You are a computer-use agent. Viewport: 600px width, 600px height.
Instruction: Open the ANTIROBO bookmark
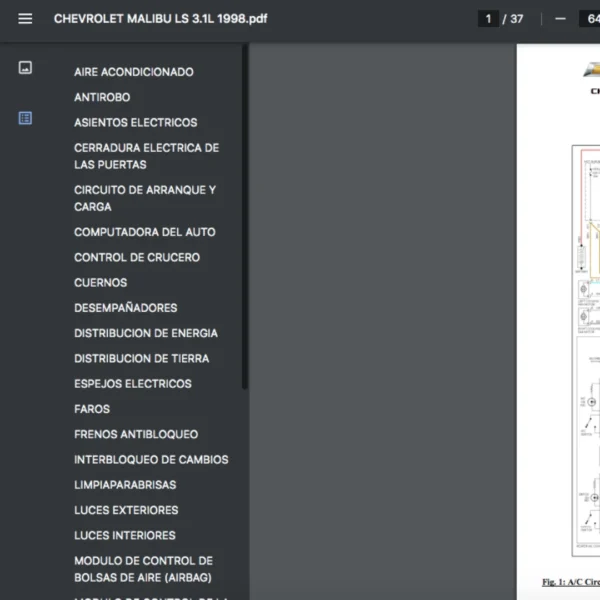click(102, 97)
